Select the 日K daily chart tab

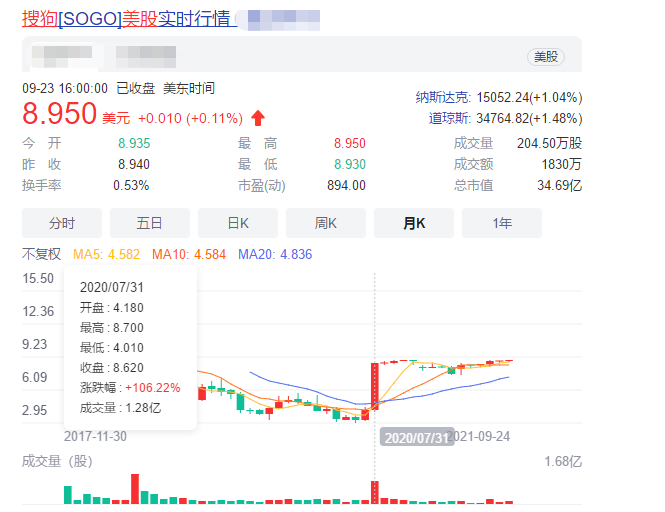238,223
